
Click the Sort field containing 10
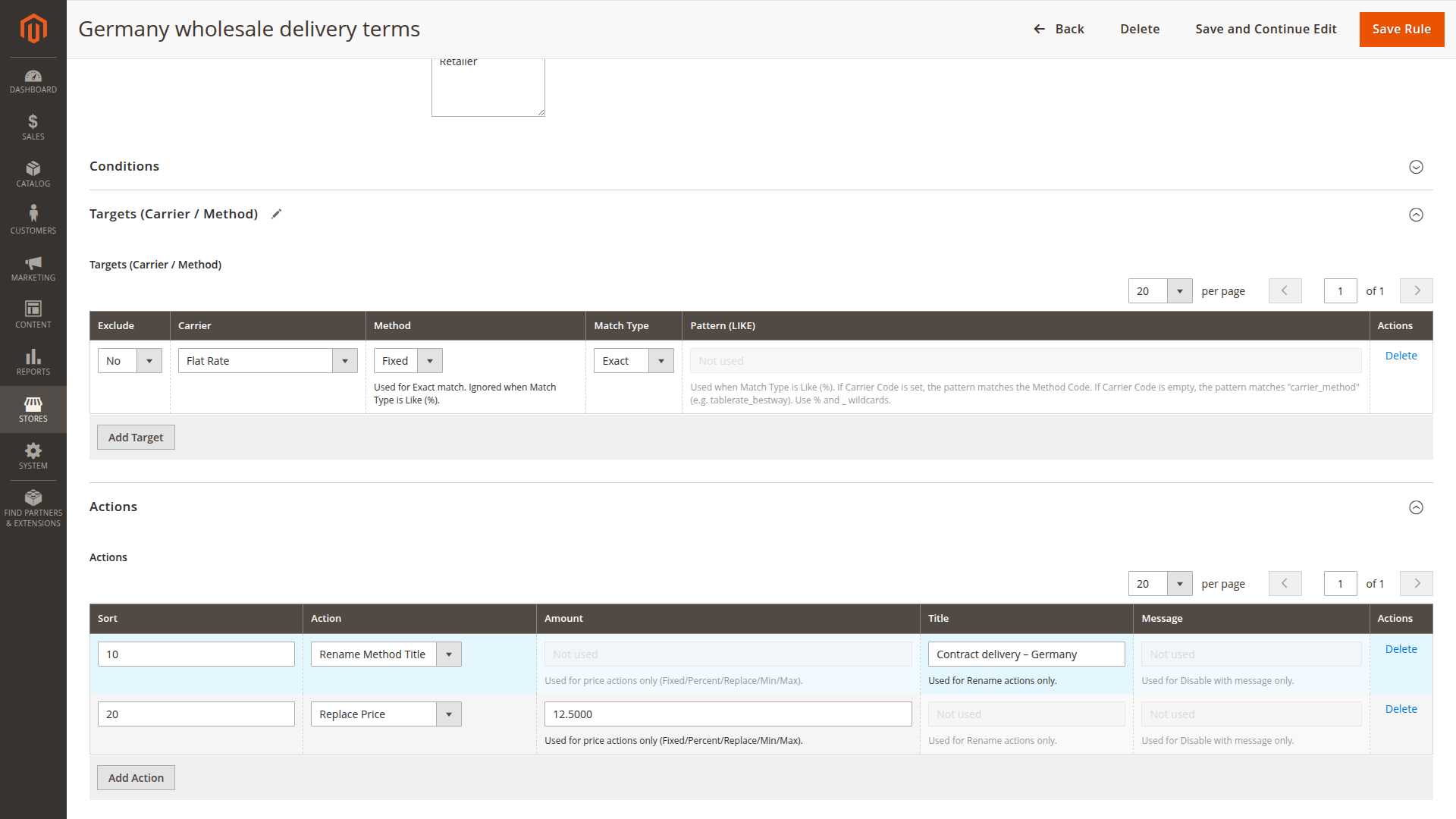(196, 654)
